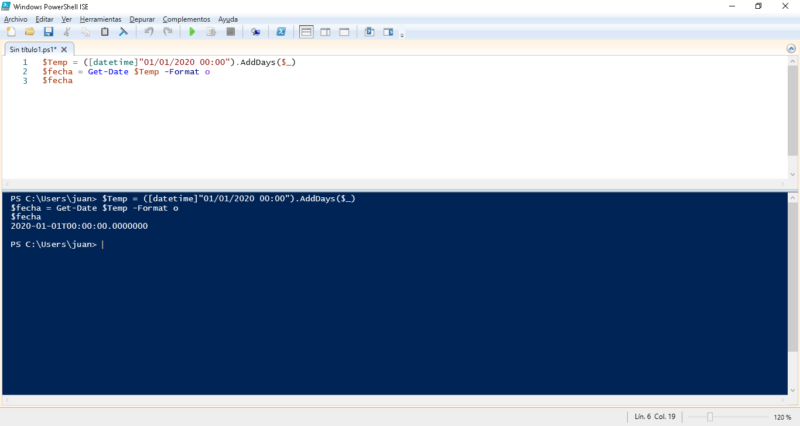Close the Sin título1.ps1 tab
The image size is (800, 426).
(x=65, y=49)
